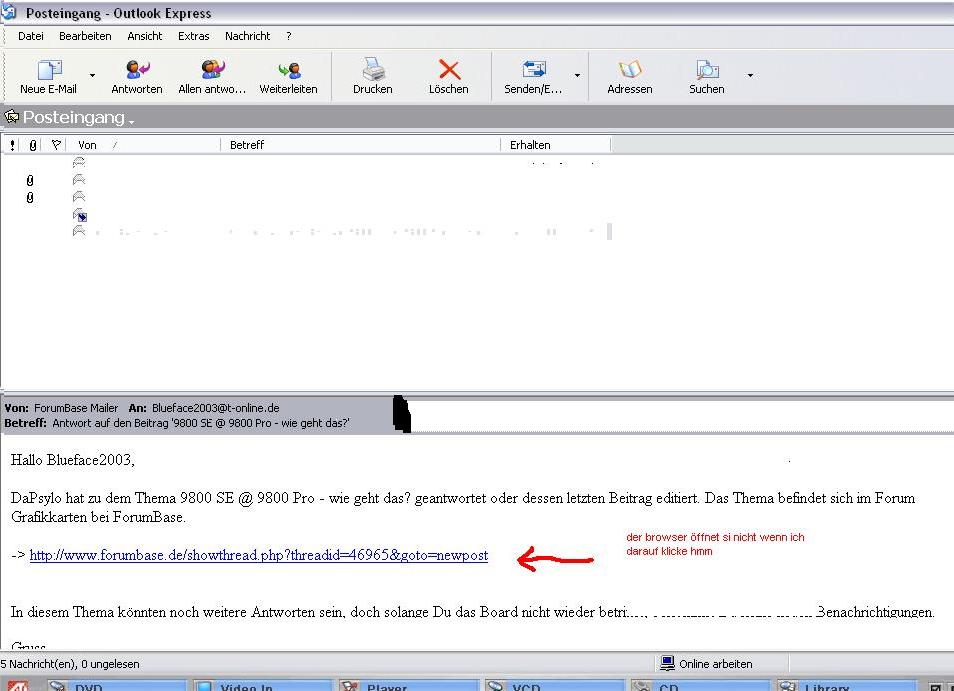The image size is (954, 691).
Task: Open the Ansicht menu
Action: 145,36
